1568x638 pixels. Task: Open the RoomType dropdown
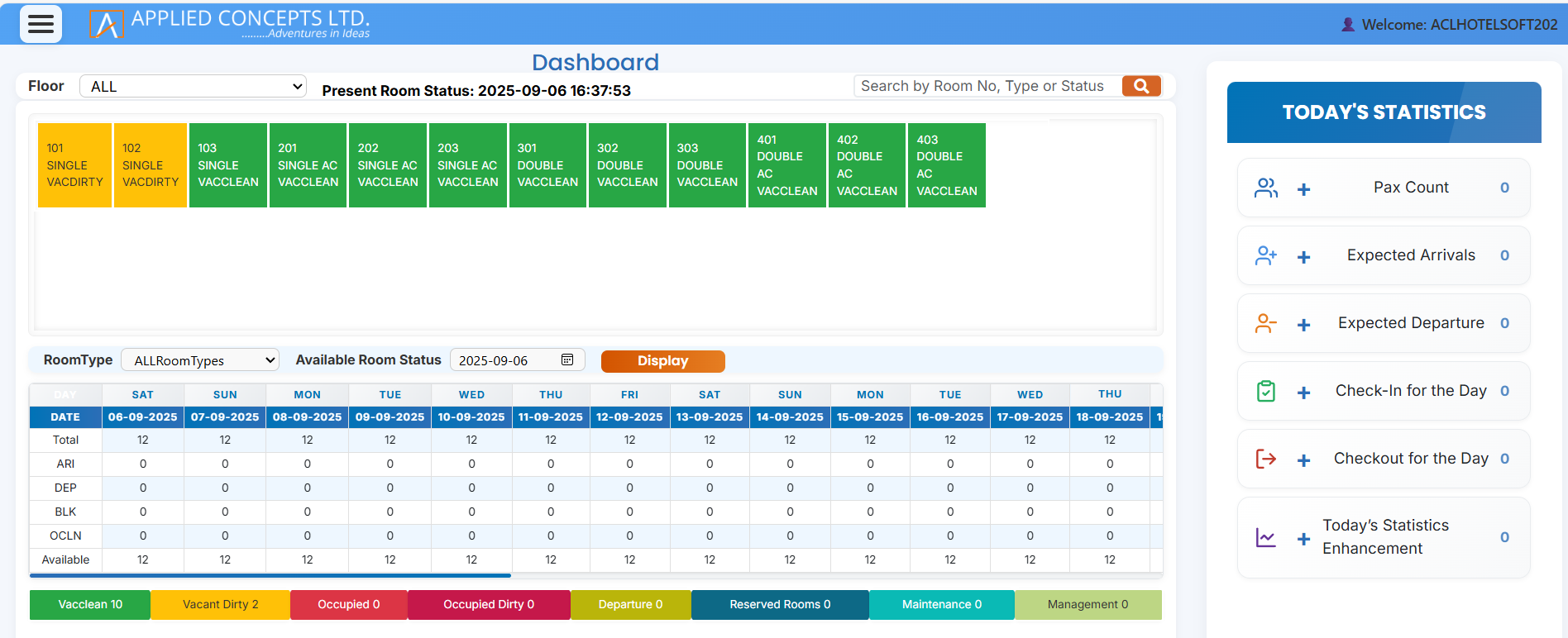point(200,360)
